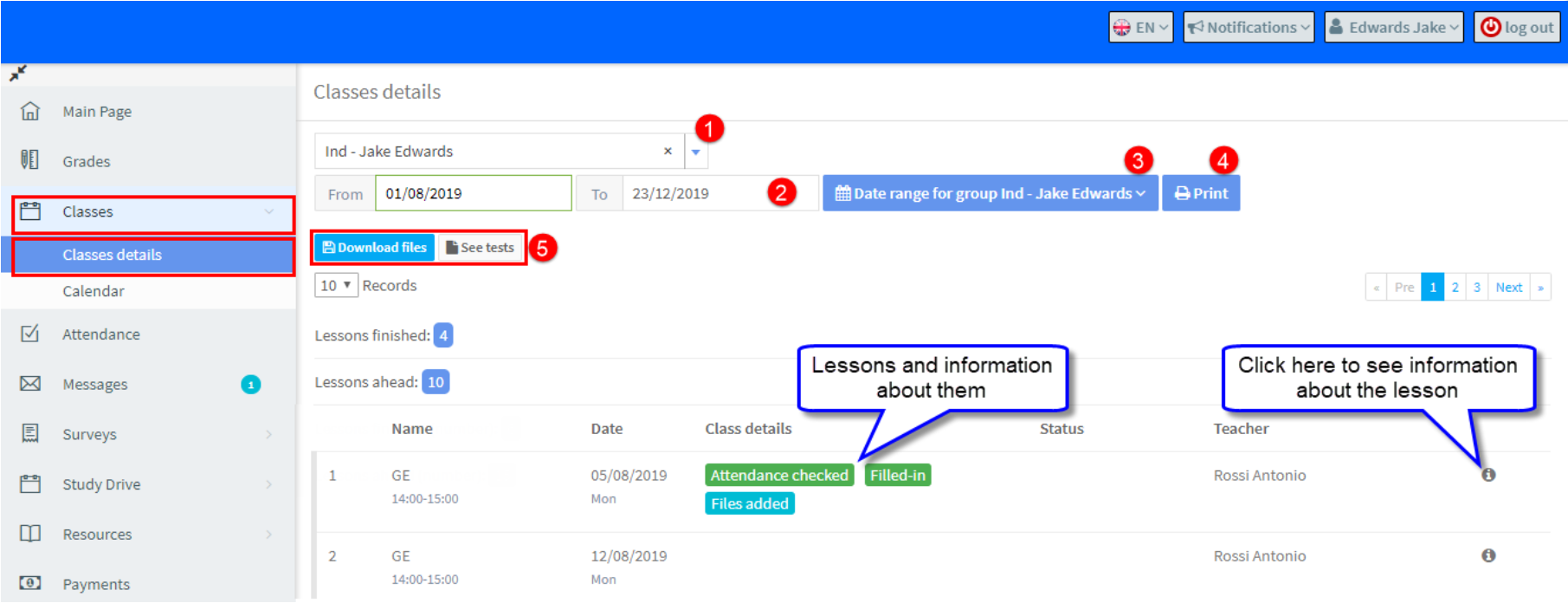
Task: Open the group selector dropdown arrow
Action: 695,152
